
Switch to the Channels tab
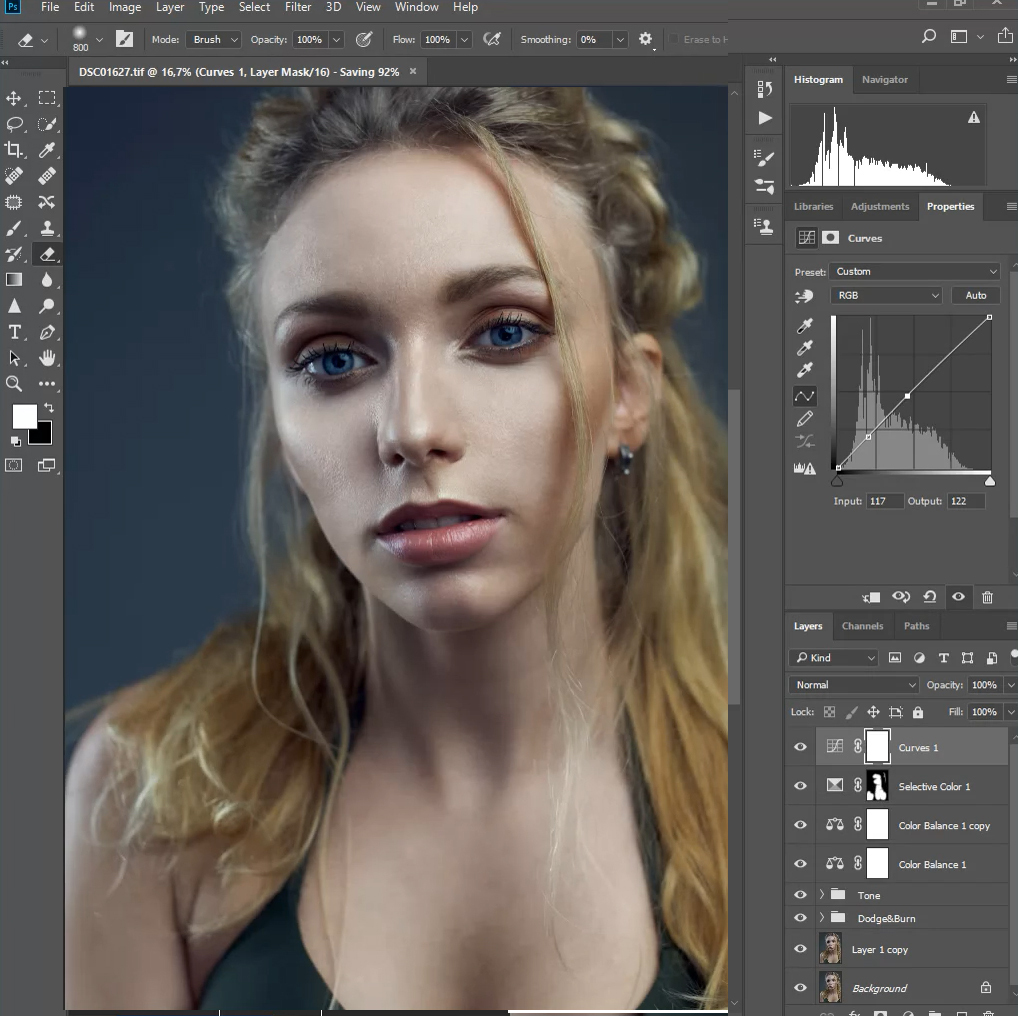[x=862, y=626]
